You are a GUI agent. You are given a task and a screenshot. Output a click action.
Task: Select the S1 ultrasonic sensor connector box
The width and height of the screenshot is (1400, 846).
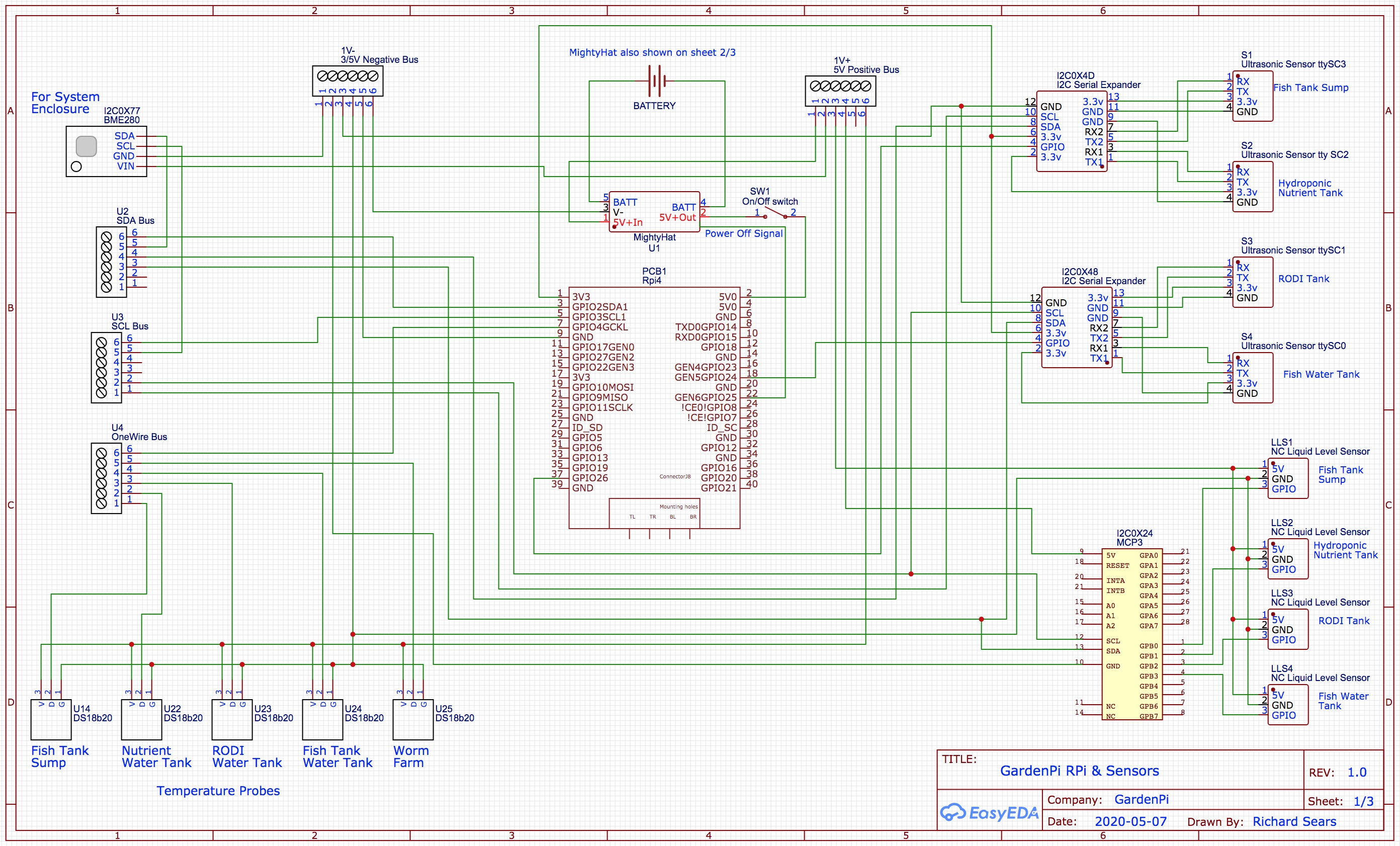tap(1253, 96)
